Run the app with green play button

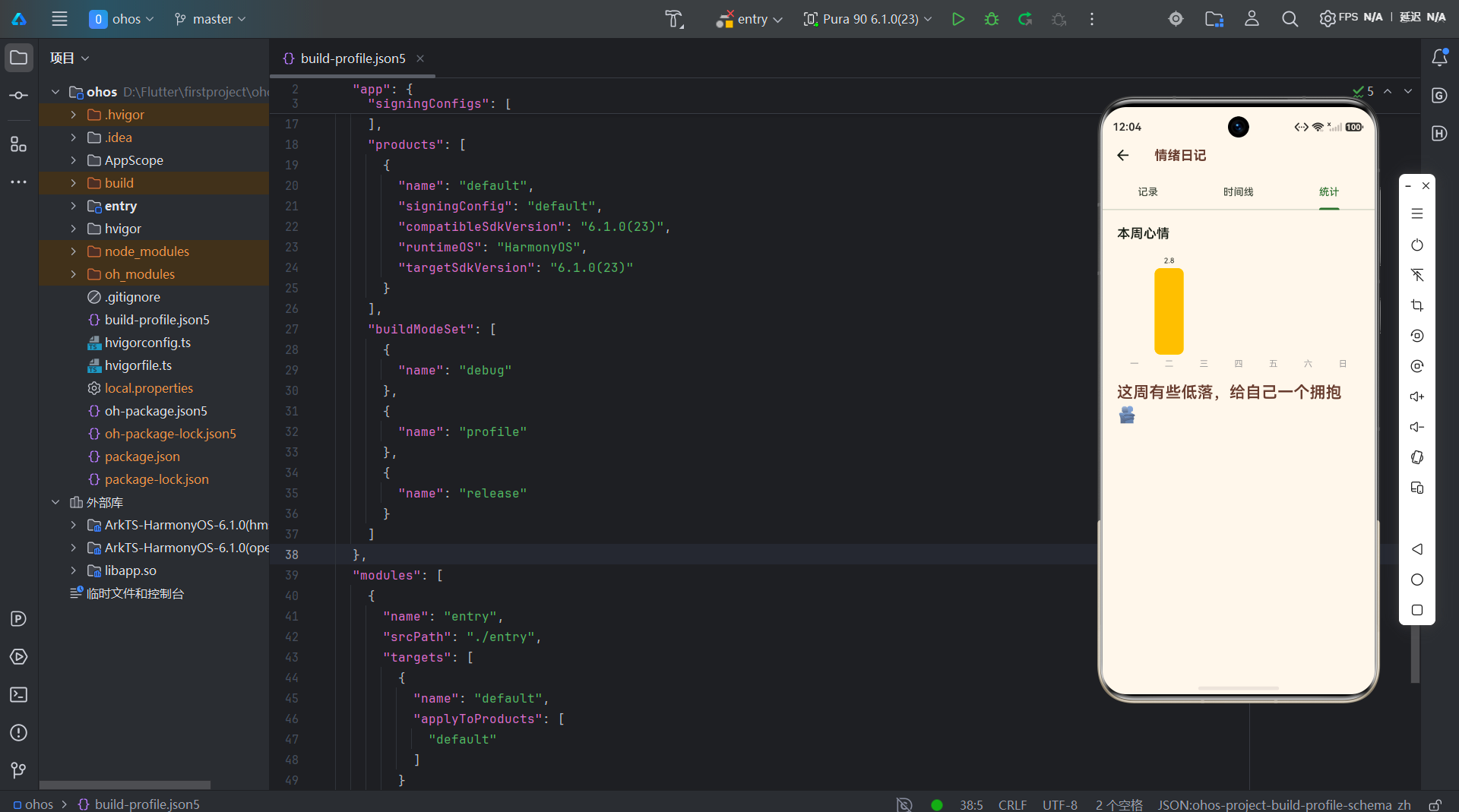[958, 19]
